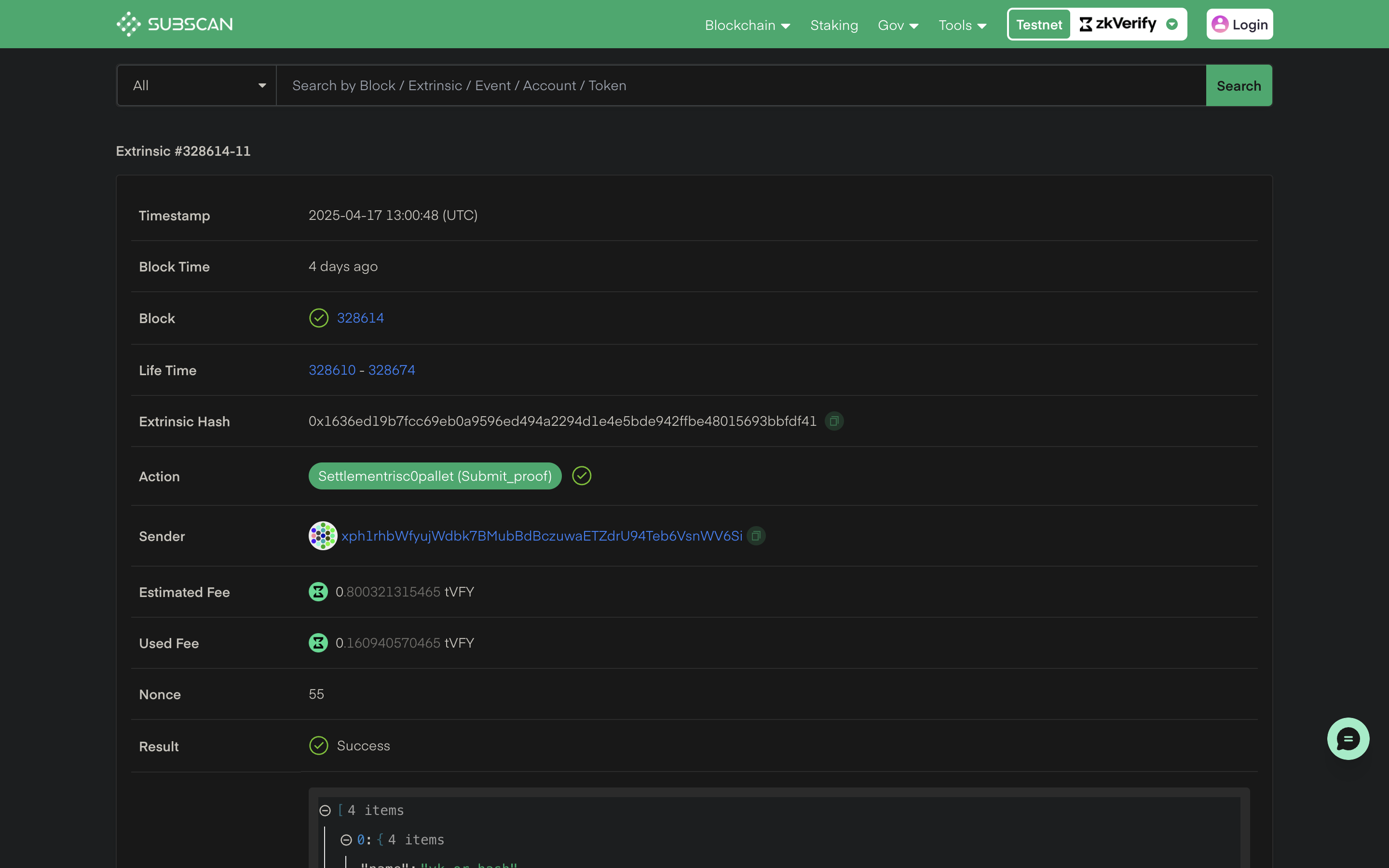Expand the Gov menu

[898, 25]
